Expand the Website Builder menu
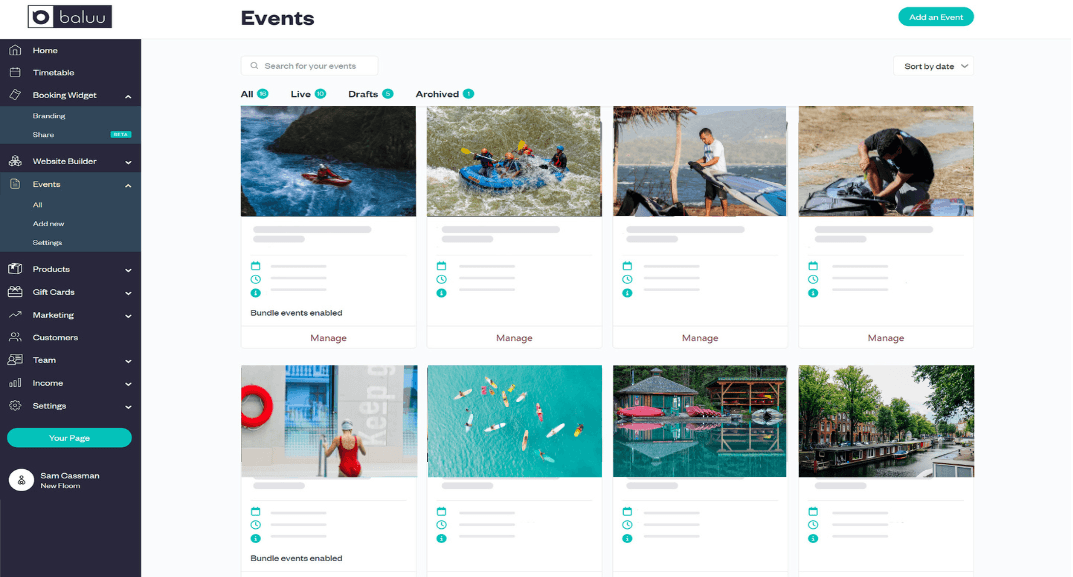Screen dimensions: 1073x577 pyautogui.click(x=128, y=161)
